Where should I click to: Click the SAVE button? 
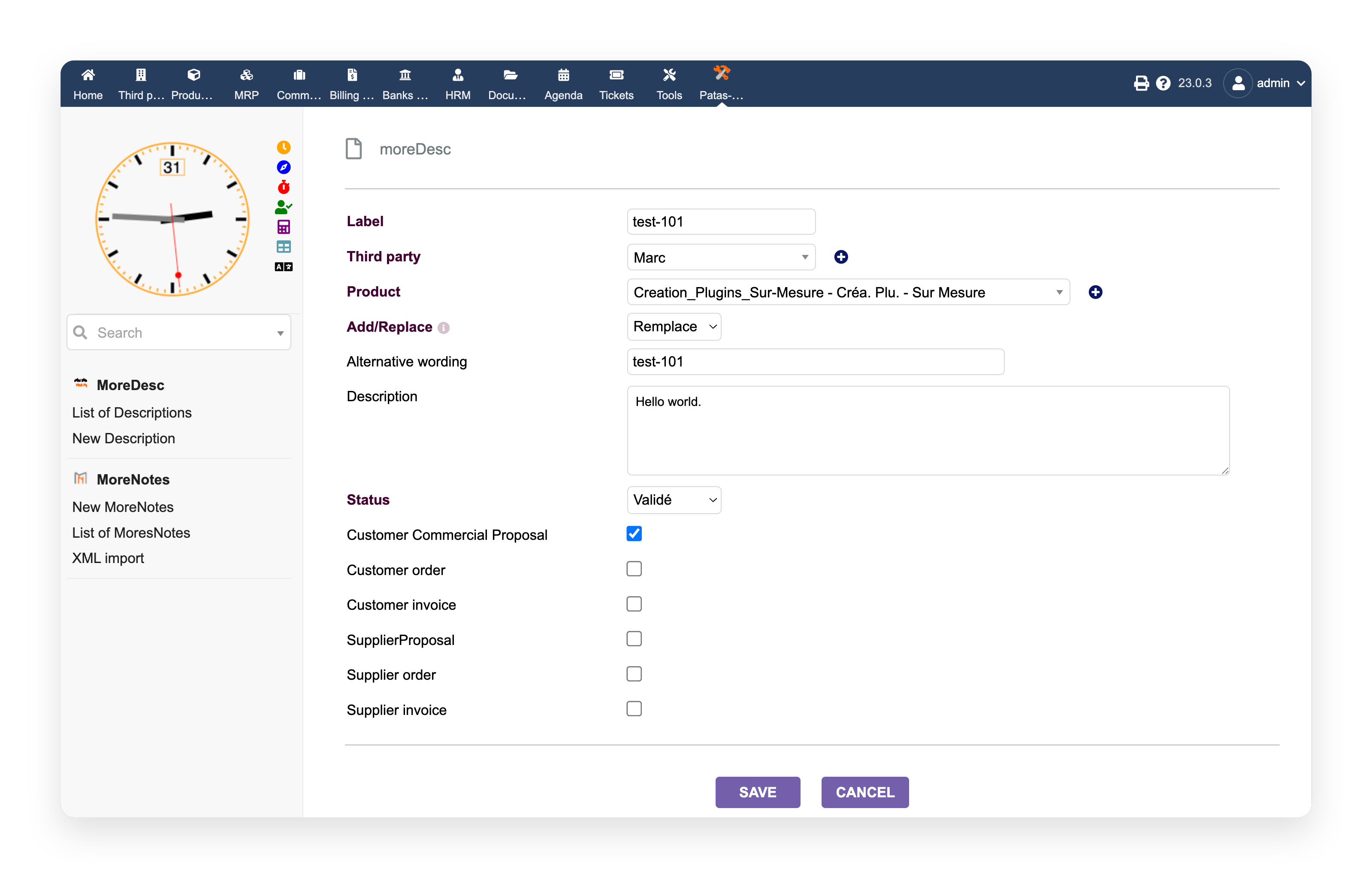tap(758, 792)
